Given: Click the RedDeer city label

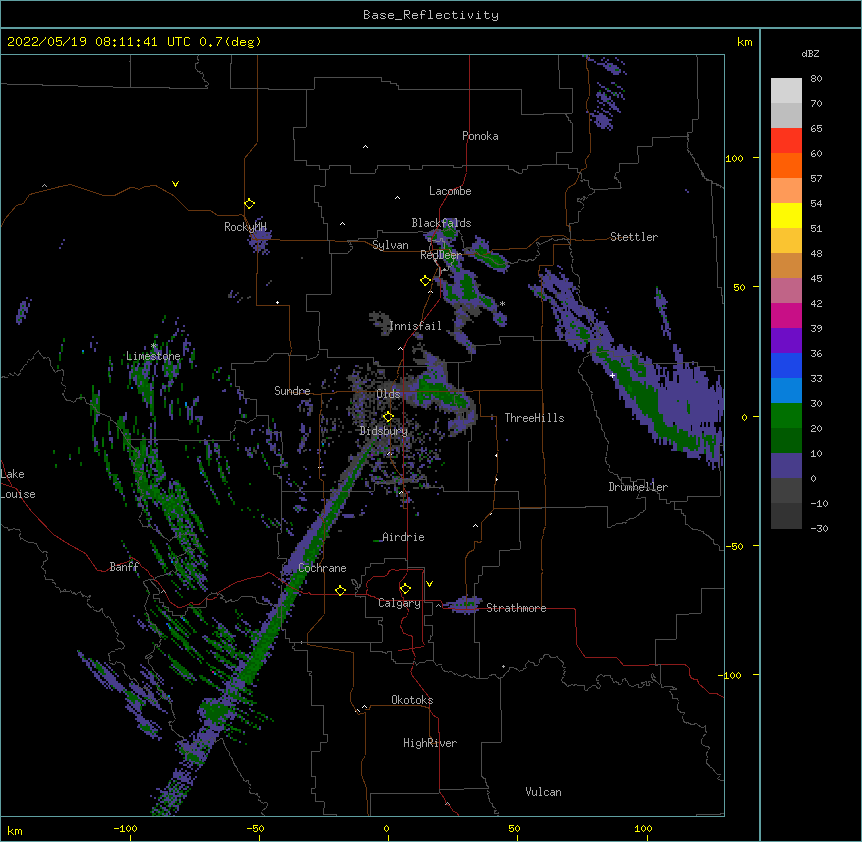Looking at the screenshot, I should point(441,255).
